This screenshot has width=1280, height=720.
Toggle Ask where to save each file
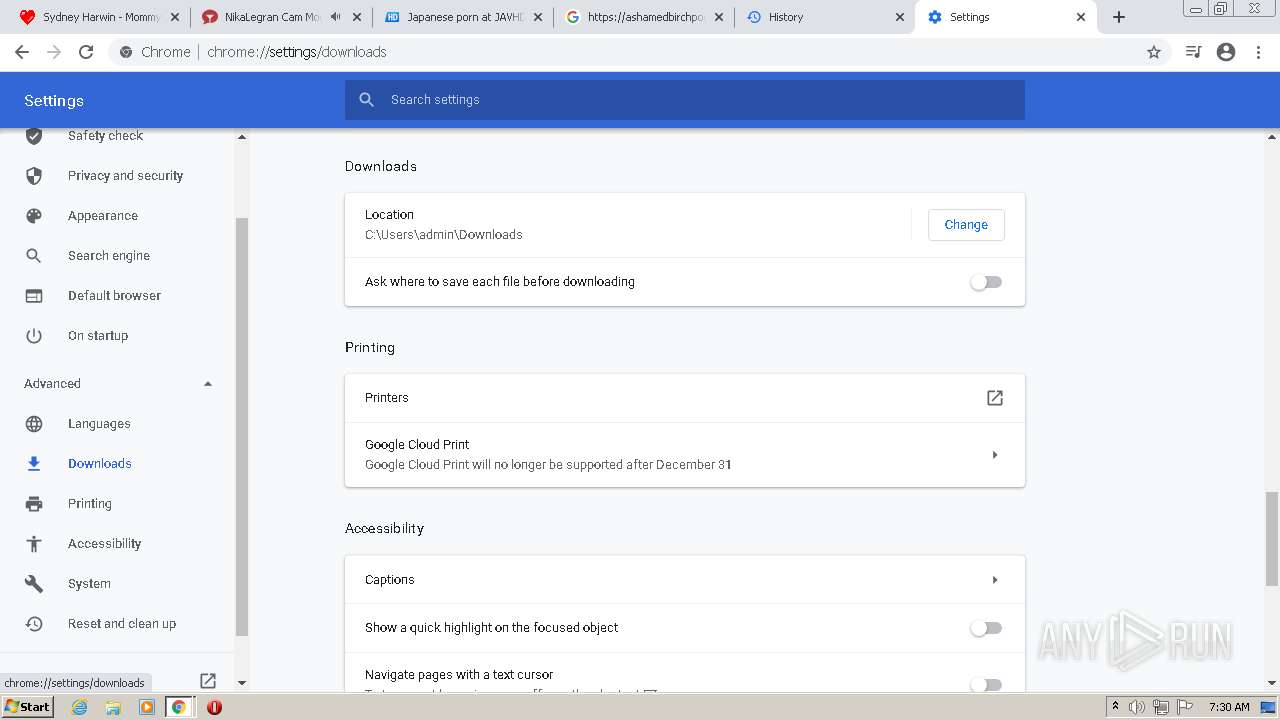pyautogui.click(x=986, y=282)
